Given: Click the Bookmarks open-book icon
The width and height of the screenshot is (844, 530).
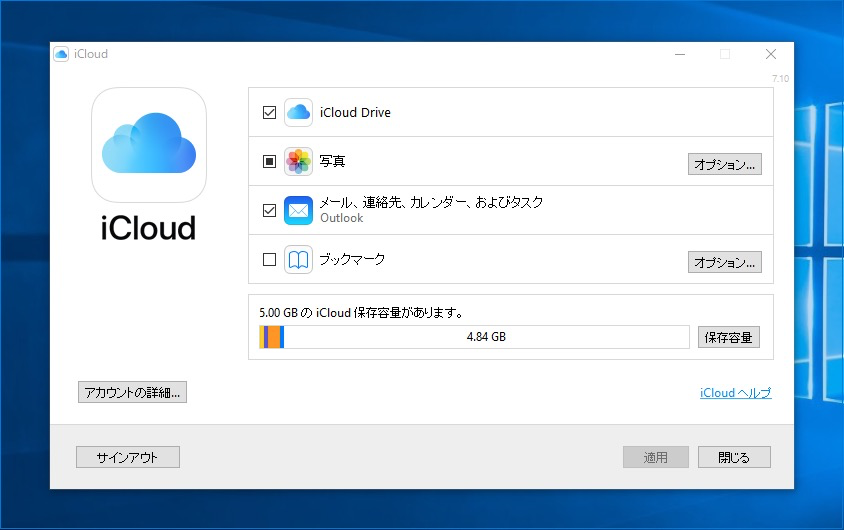Looking at the screenshot, I should (298, 260).
